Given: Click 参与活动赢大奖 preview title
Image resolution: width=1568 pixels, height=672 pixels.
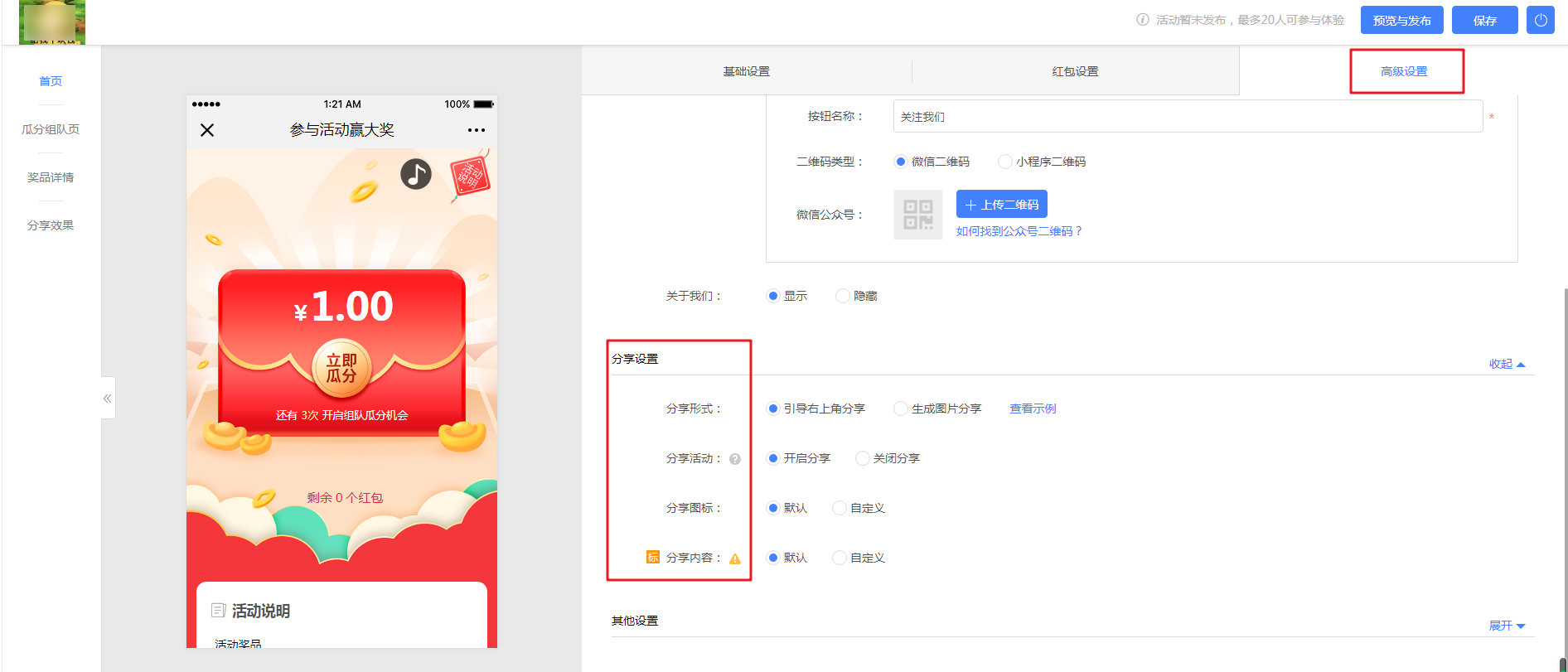Looking at the screenshot, I should [341, 130].
